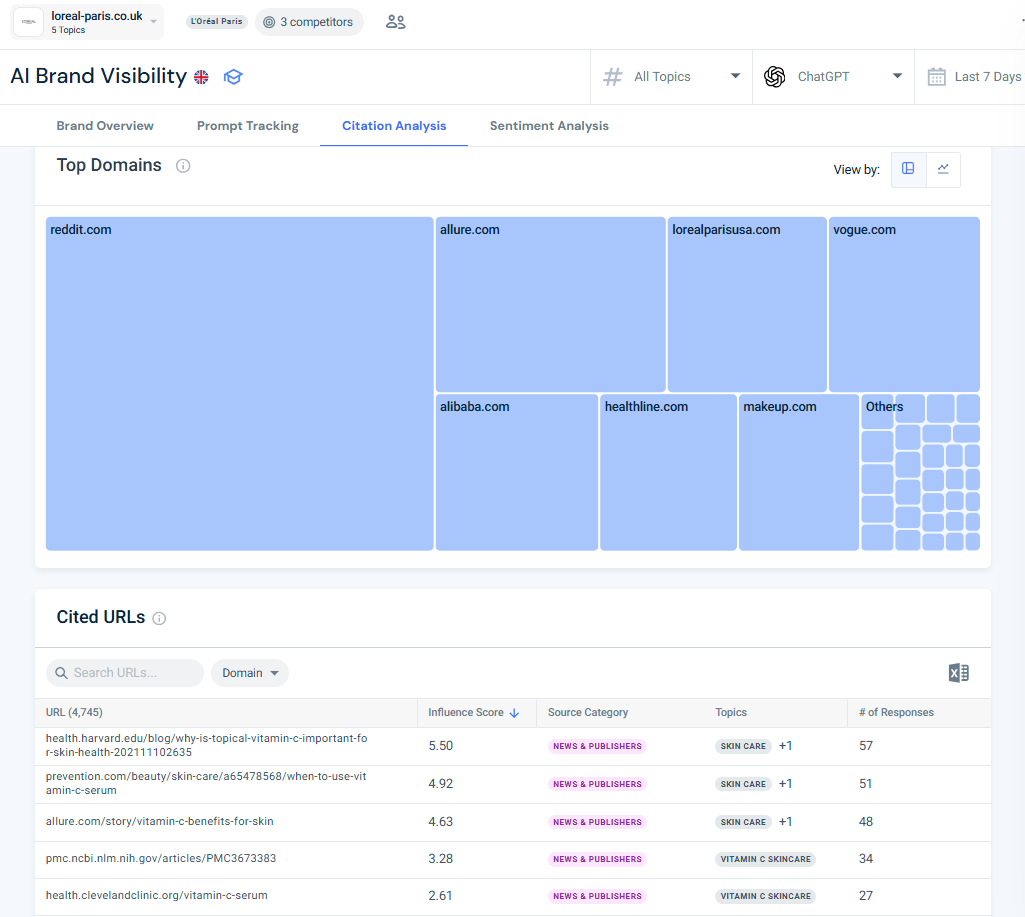Open the 3 competitors list
This screenshot has width=1025, height=917.
pos(309,22)
